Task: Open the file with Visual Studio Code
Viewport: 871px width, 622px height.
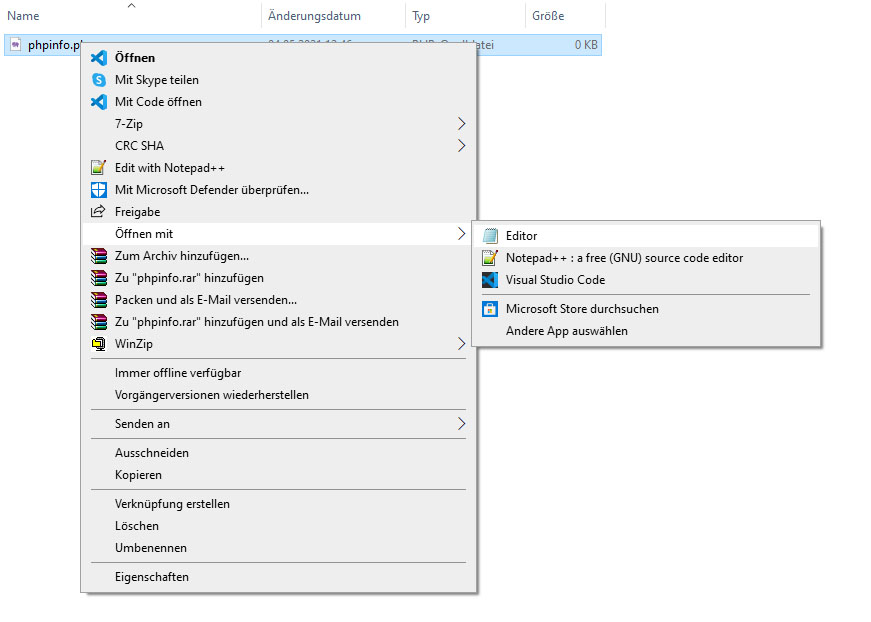Action: (x=646, y=280)
